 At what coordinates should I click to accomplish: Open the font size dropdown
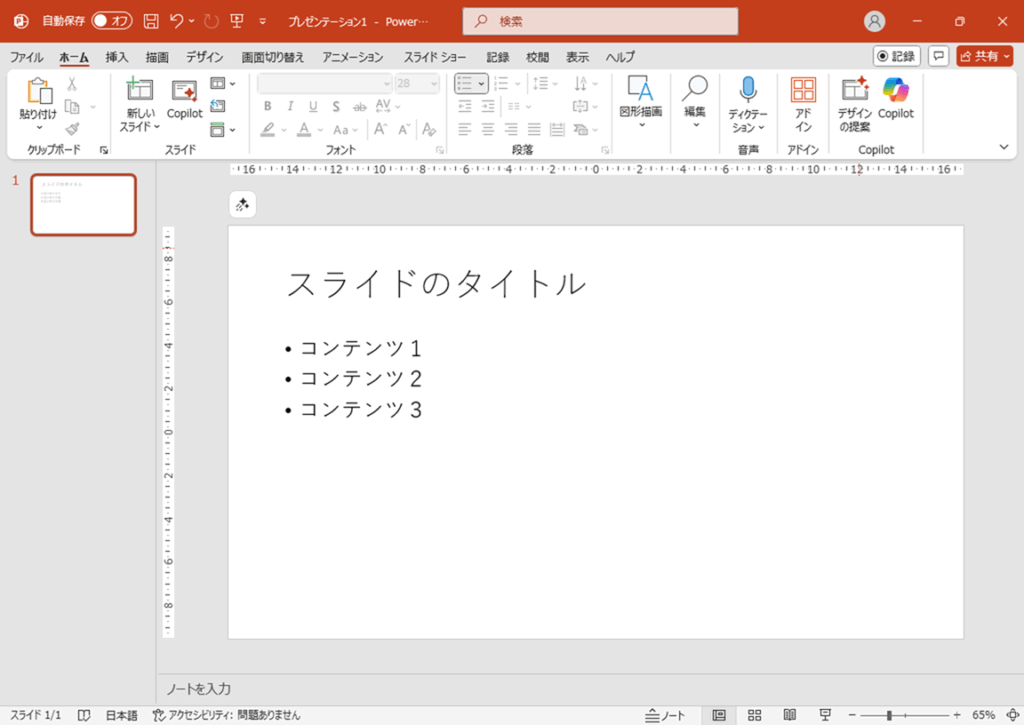[433, 84]
